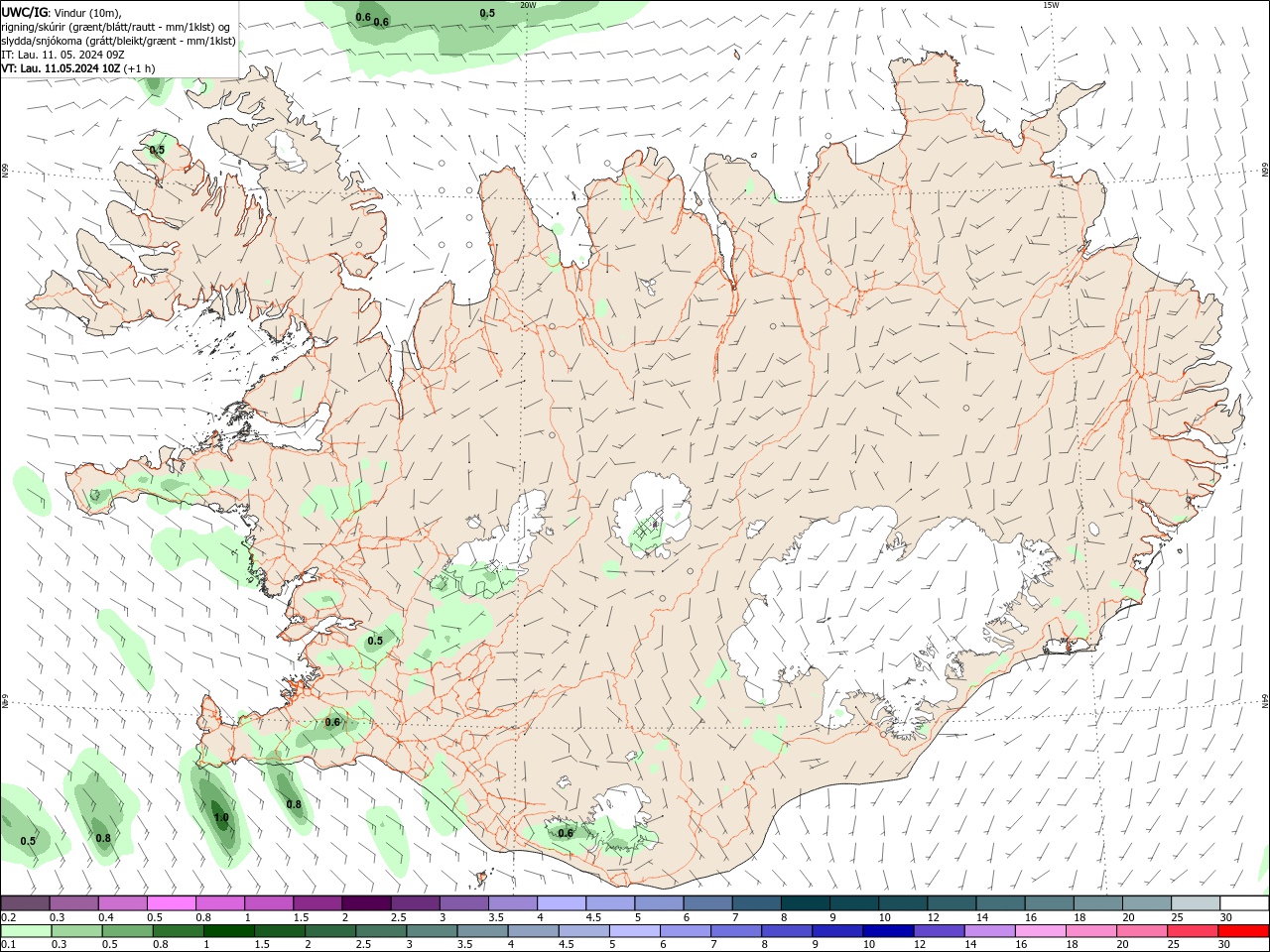Click the '0.6' value on the south coast glacier

pyautogui.click(x=566, y=833)
